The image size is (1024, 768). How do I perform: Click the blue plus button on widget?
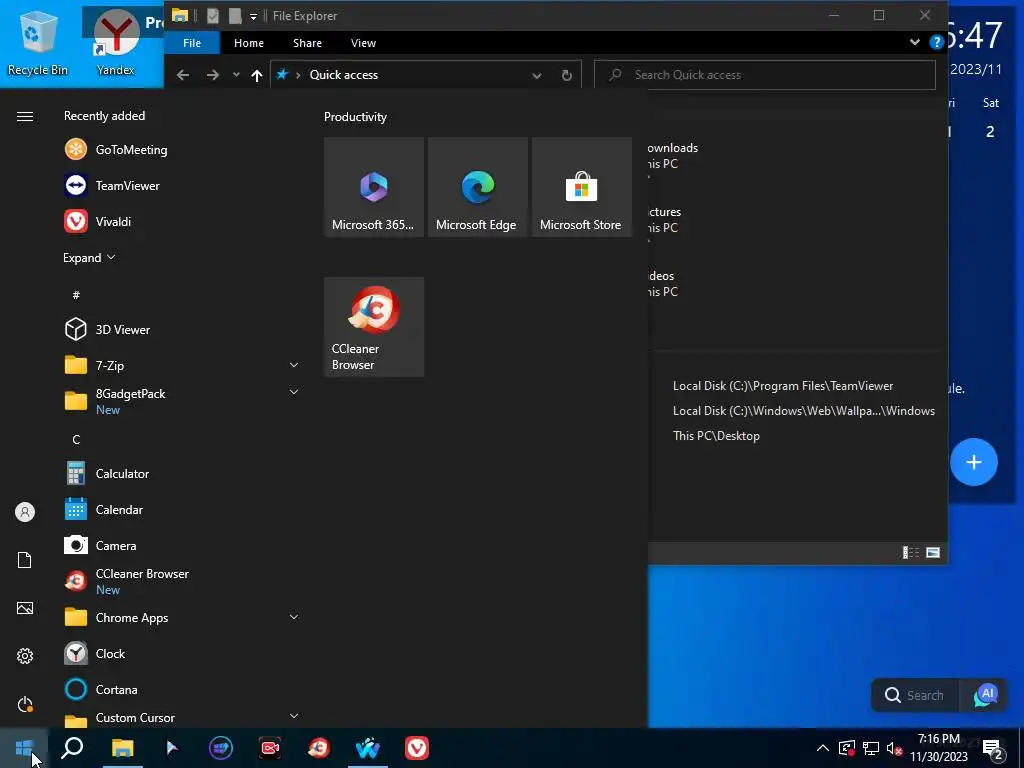coord(974,462)
